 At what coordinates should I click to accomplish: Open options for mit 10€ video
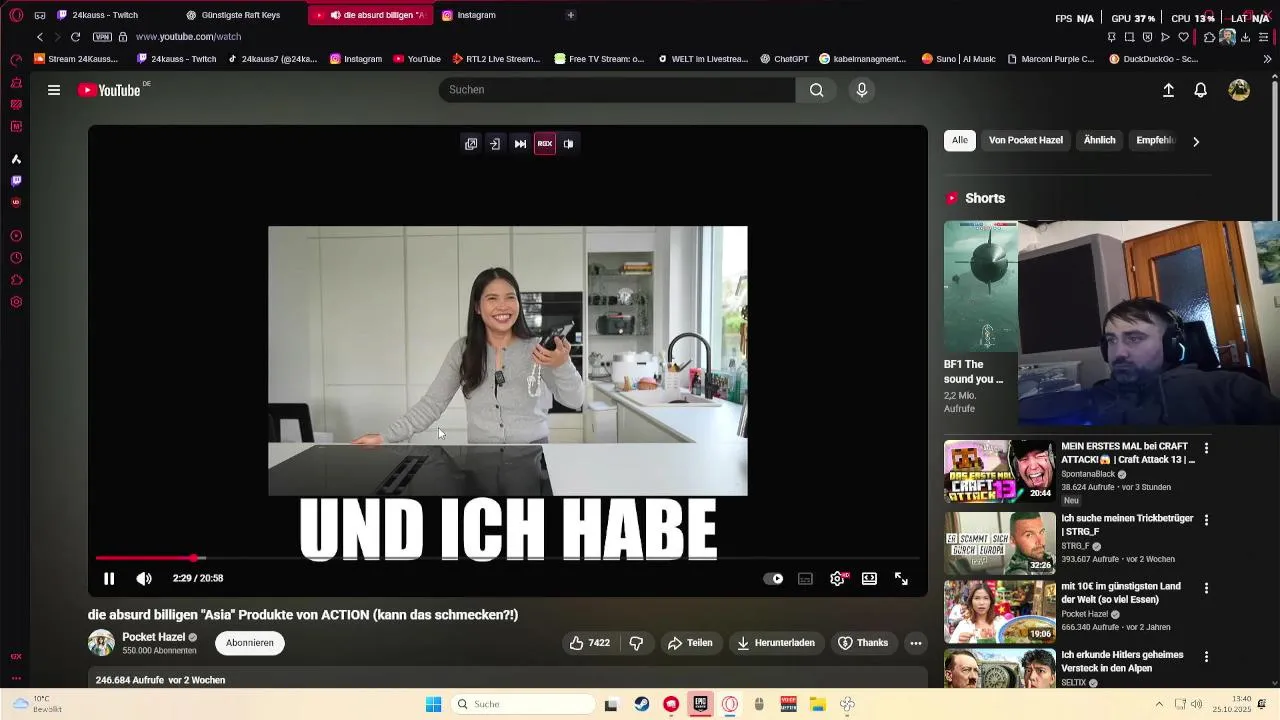point(1206,588)
